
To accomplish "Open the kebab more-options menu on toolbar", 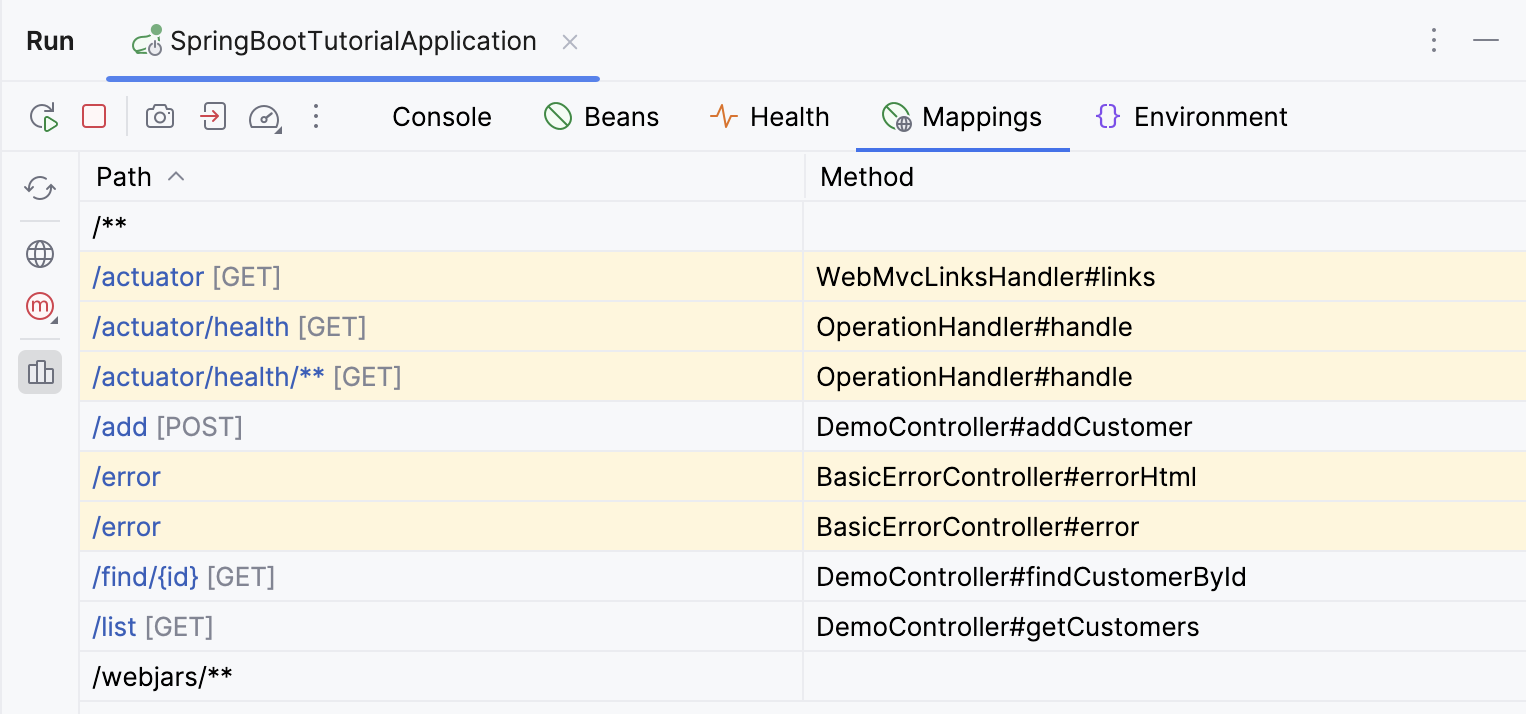I will coord(316,116).
